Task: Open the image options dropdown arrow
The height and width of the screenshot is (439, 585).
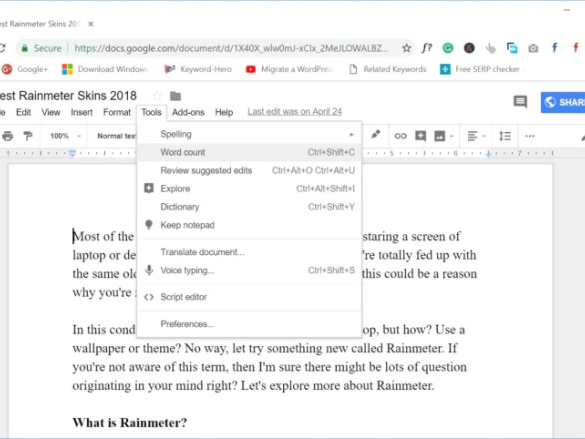Action: [451, 136]
